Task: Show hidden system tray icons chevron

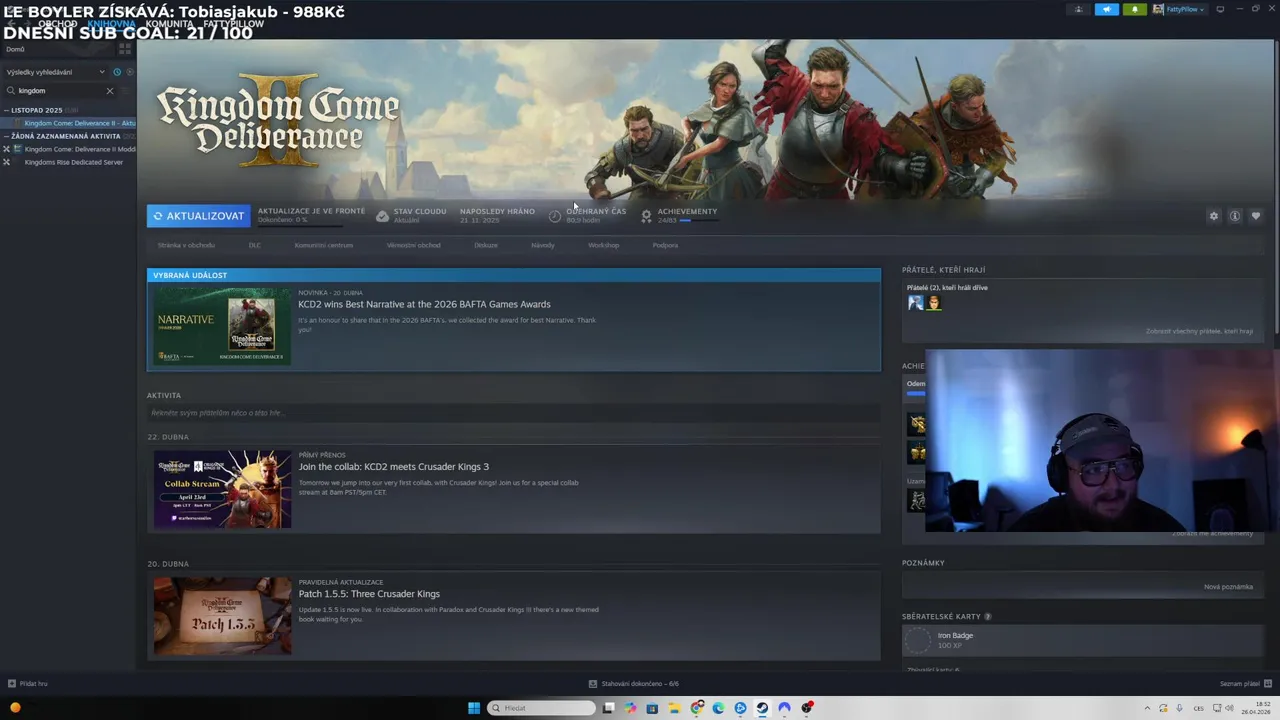Action: pos(1147,708)
